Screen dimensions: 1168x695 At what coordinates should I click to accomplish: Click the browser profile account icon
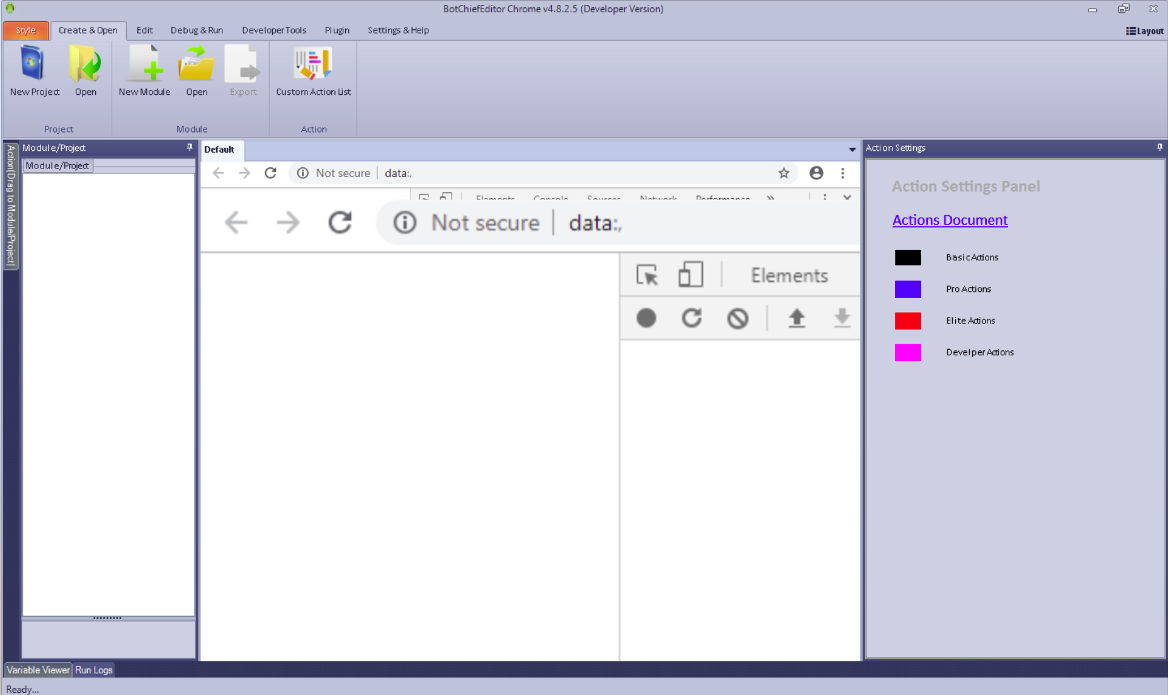[816, 173]
